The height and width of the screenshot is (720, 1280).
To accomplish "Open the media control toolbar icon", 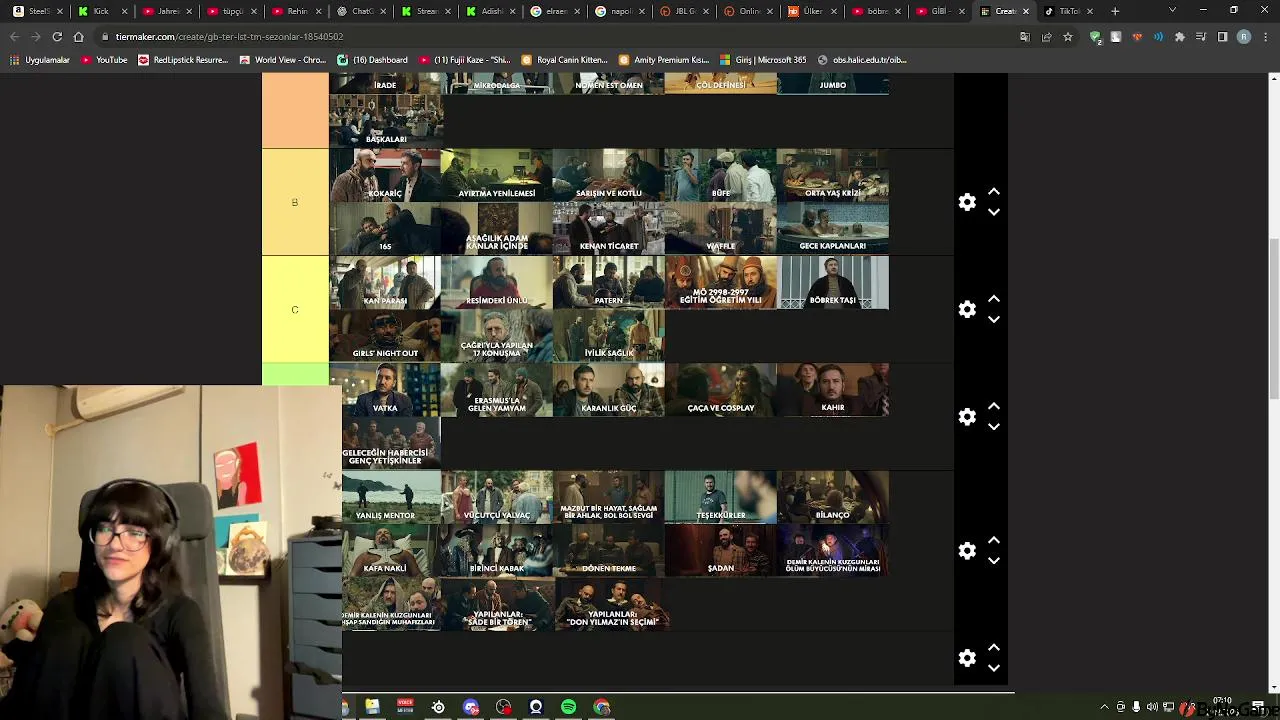I will [1201, 37].
